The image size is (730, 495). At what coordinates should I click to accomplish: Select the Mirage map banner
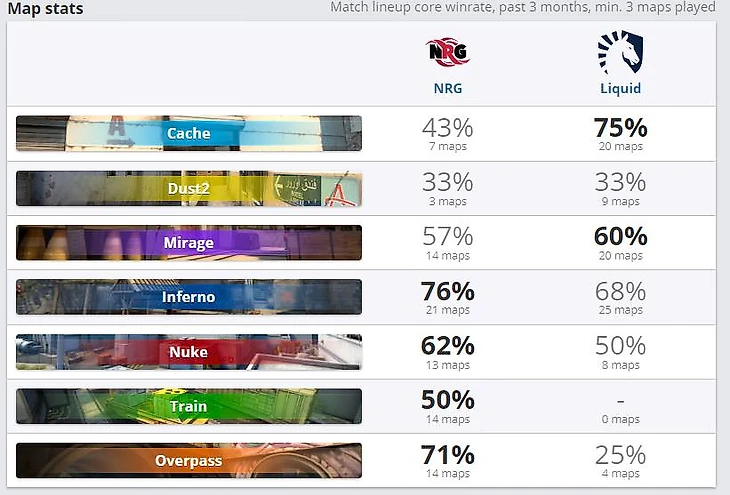(189, 243)
